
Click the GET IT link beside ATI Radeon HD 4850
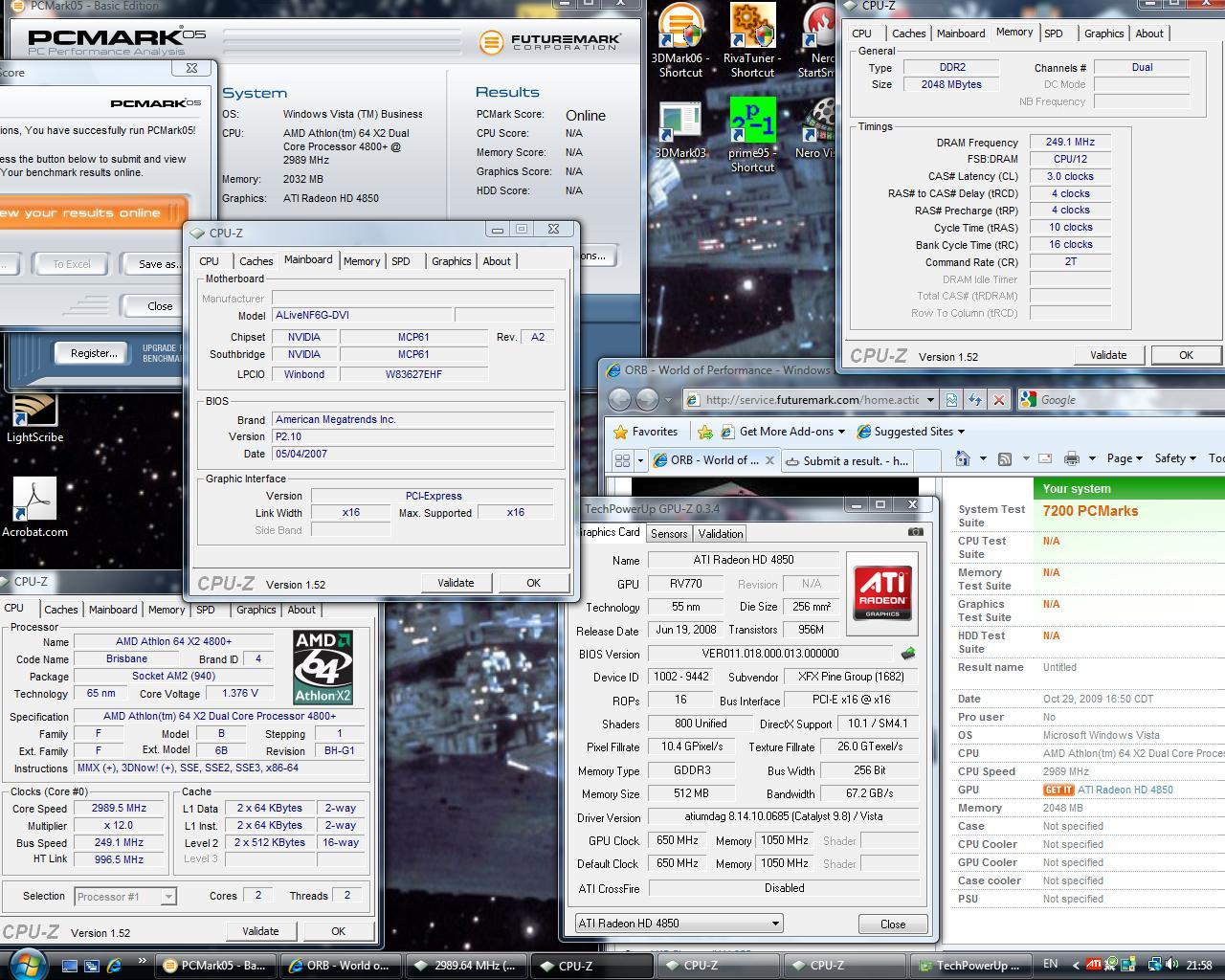pos(1058,791)
